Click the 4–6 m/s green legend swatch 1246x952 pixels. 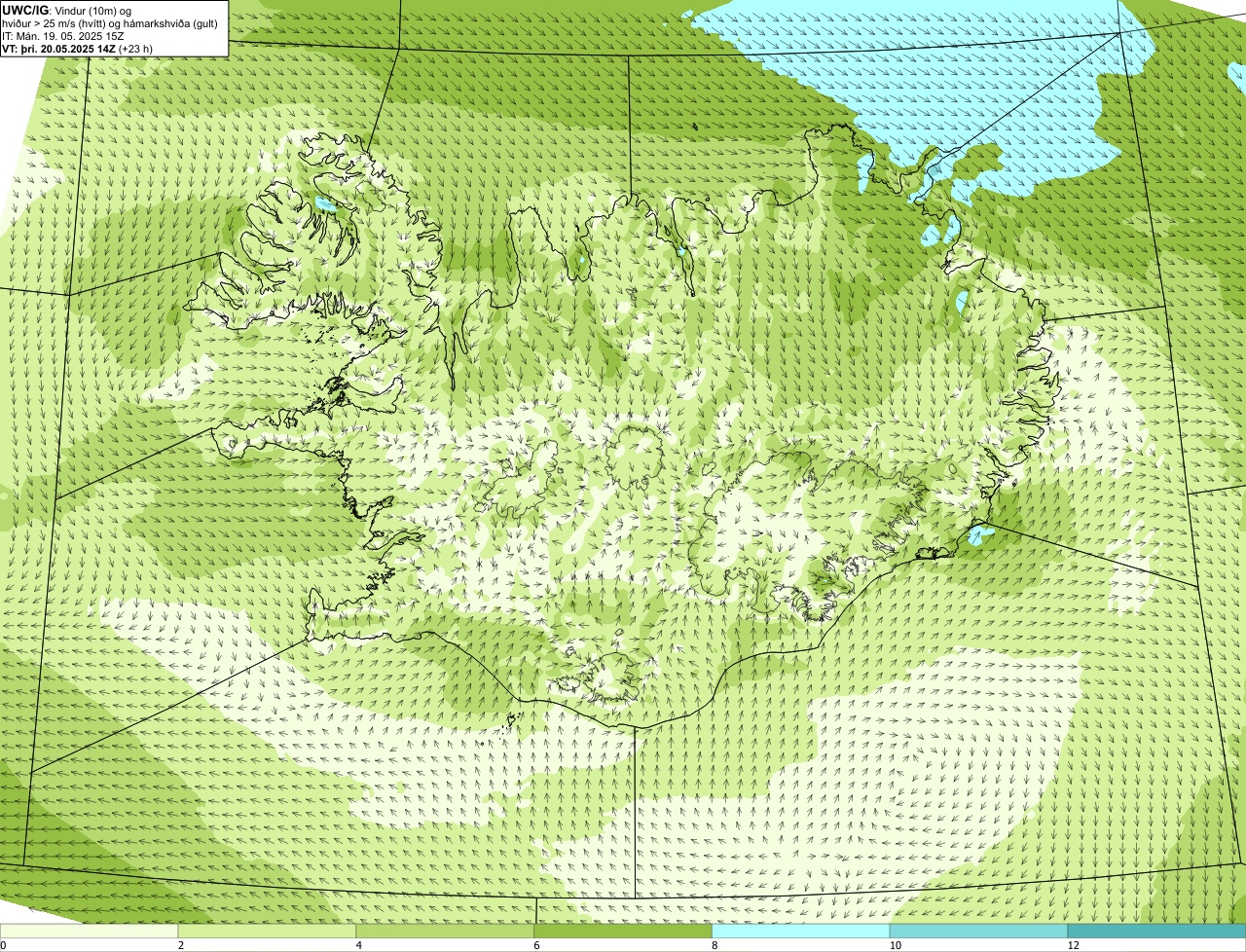[445, 932]
